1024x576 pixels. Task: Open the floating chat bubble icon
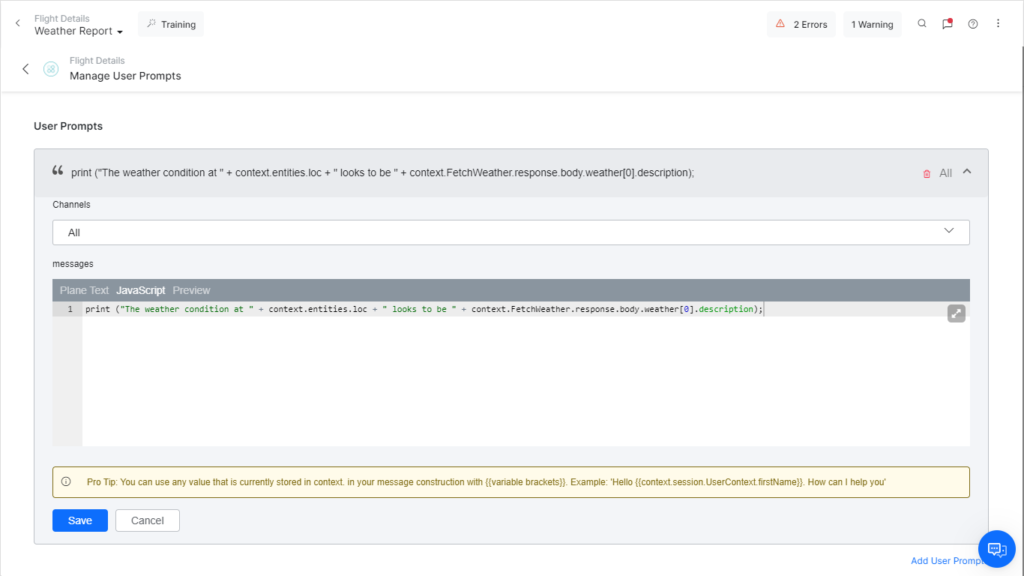[x=996, y=549]
